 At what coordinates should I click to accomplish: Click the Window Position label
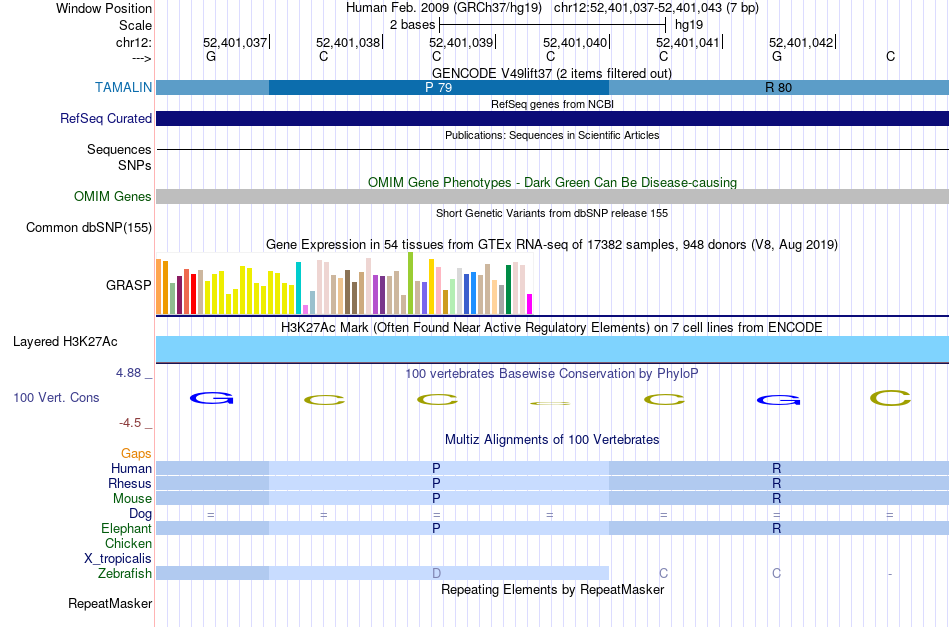(104, 8)
